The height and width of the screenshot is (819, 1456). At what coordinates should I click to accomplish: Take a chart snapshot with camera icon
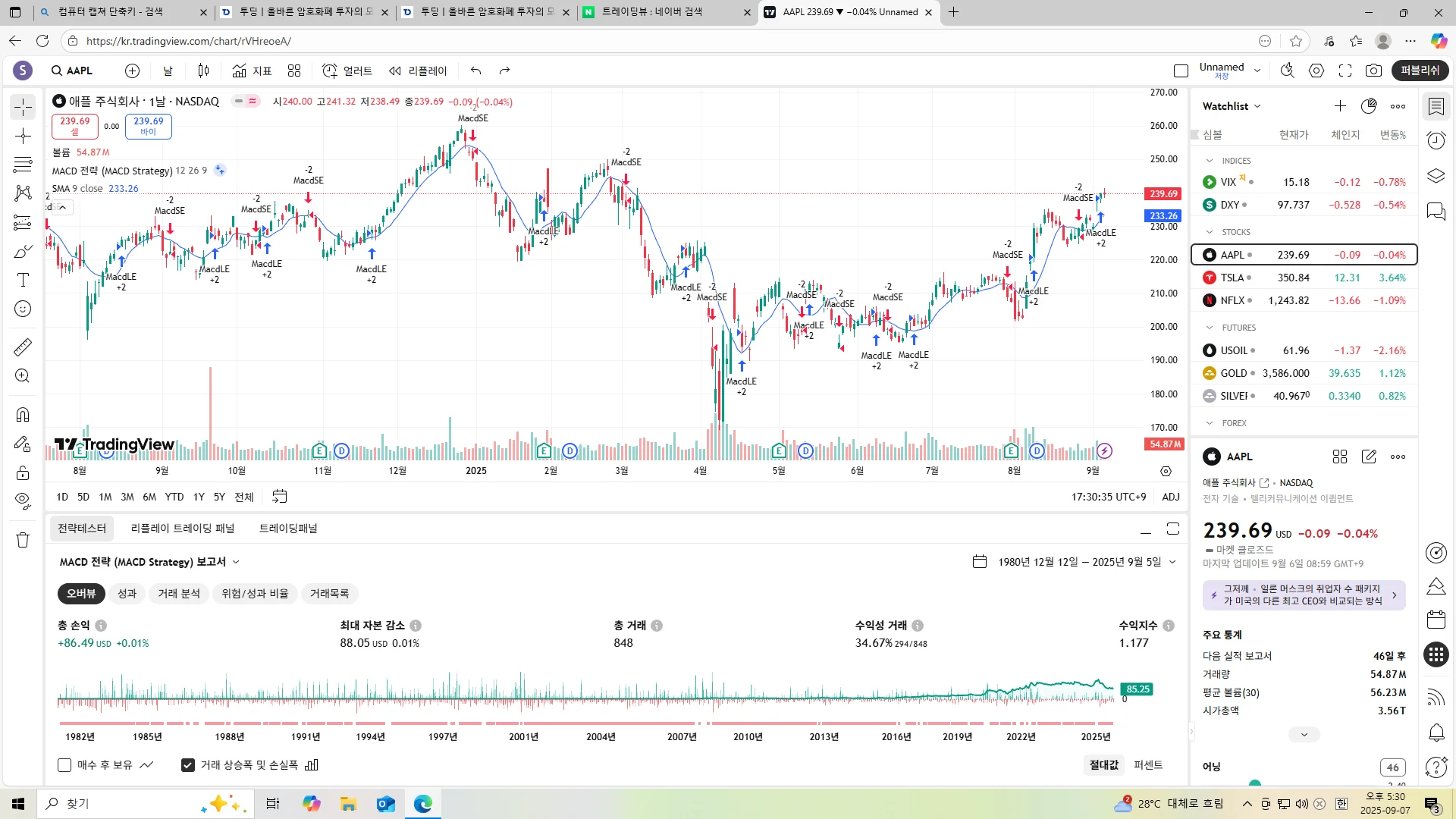1373,71
